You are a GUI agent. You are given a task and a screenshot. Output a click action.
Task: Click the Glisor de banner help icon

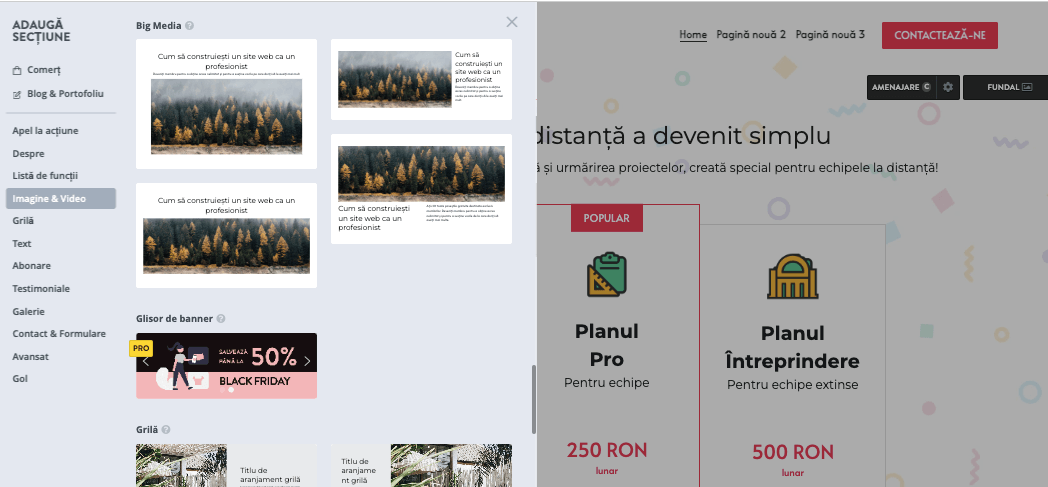[221, 319]
